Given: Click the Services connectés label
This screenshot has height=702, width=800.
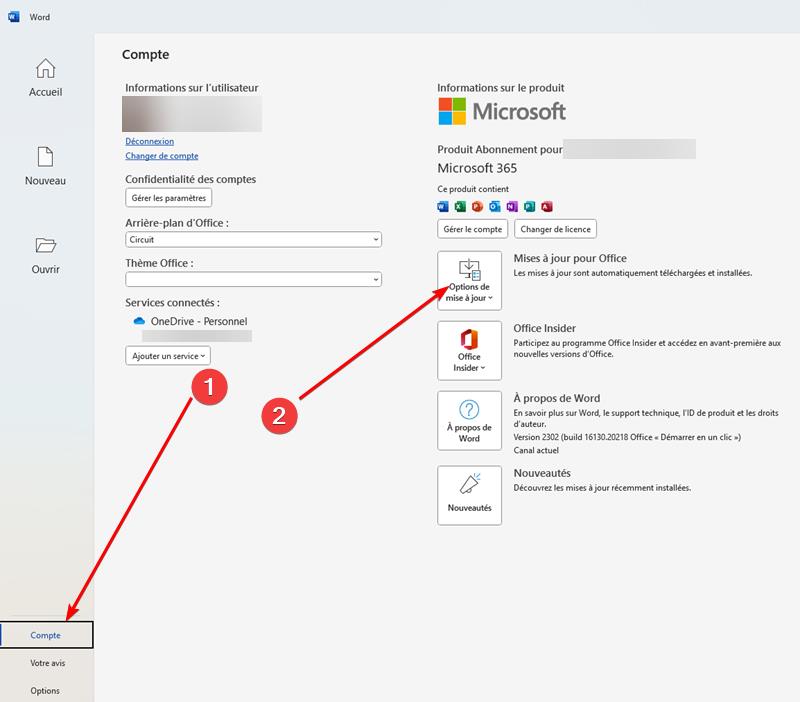Looking at the screenshot, I should (x=172, y=303).
